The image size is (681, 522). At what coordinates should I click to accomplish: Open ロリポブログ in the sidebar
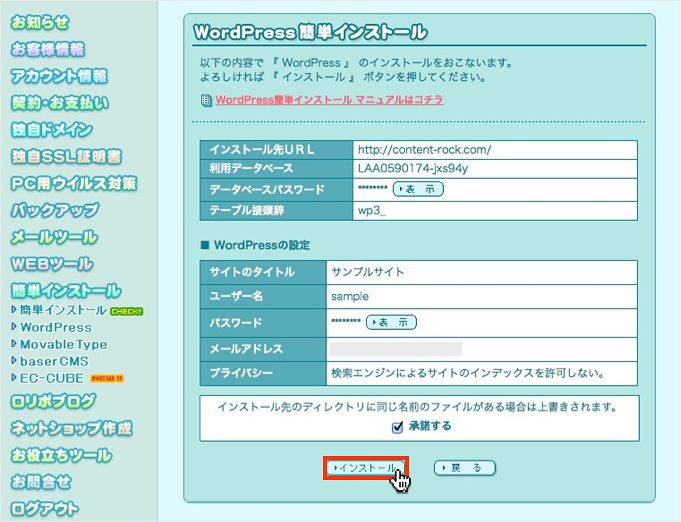(x=53, y=401)
